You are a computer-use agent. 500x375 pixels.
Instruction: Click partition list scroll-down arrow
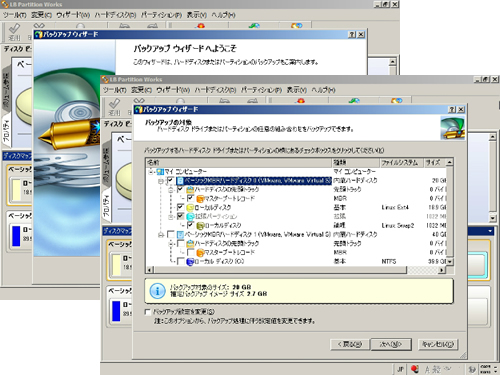point(450,262)
